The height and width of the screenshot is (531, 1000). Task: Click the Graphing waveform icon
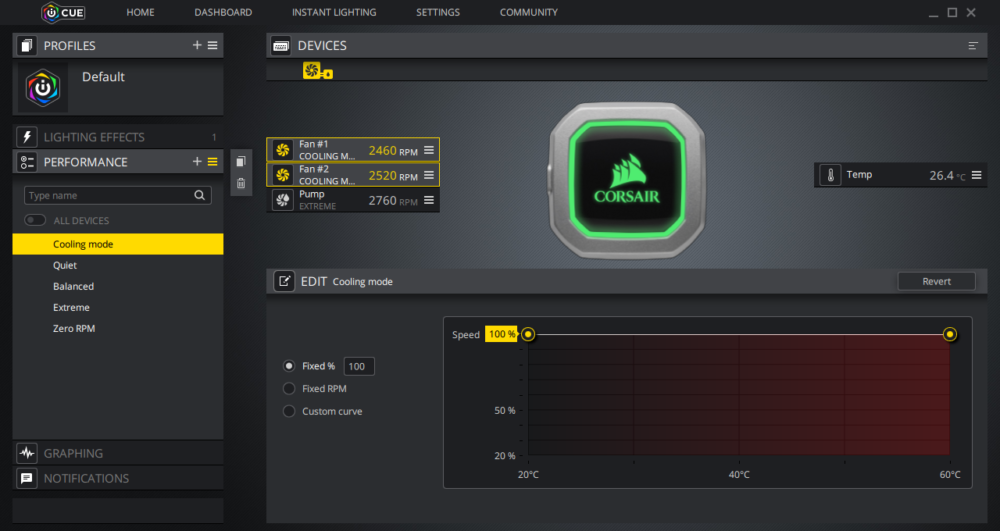pyautogui.click(x=26, y=453)
